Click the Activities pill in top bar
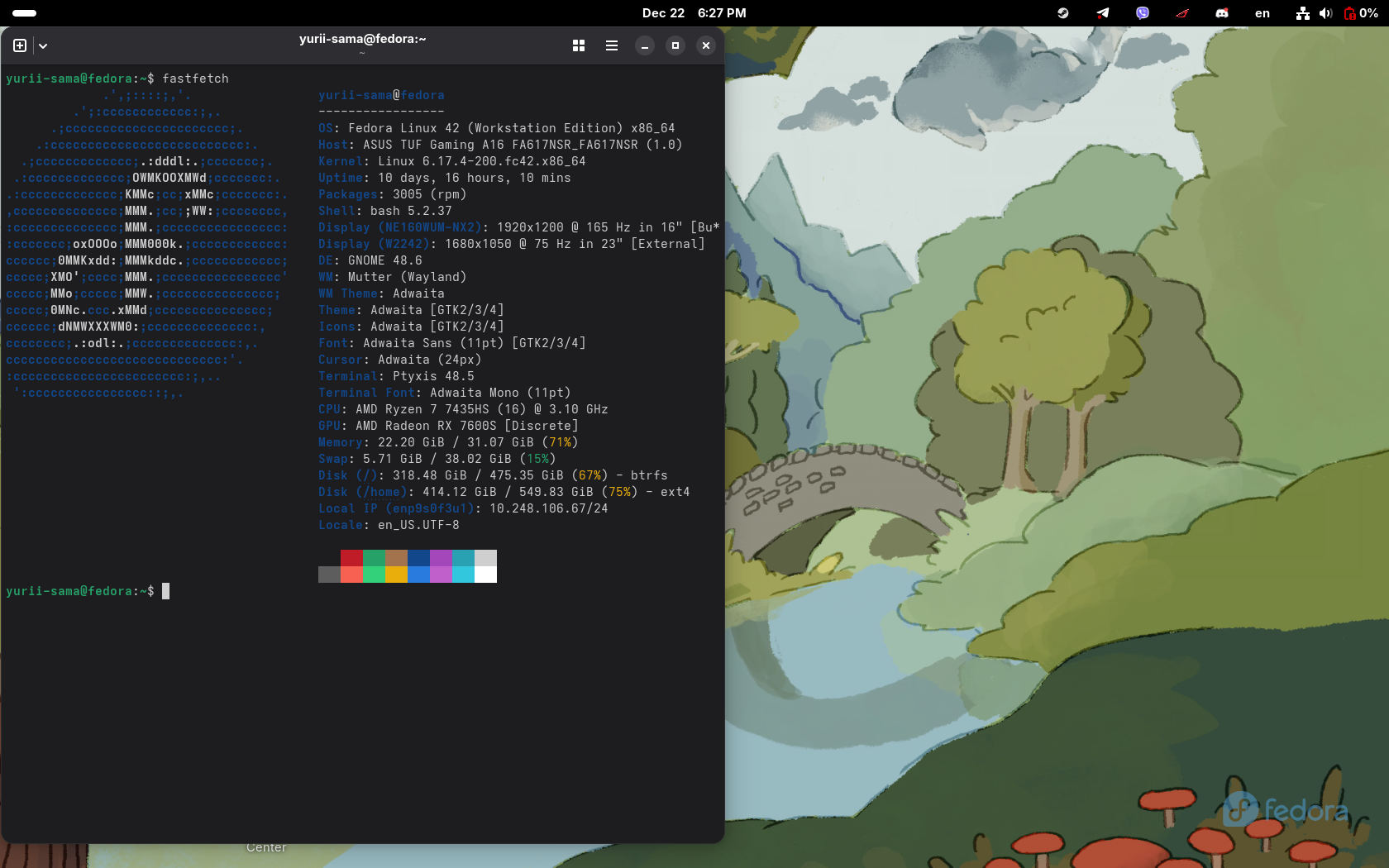The image size is (1389, 868). pyautogui.click(x=25, y=13)
